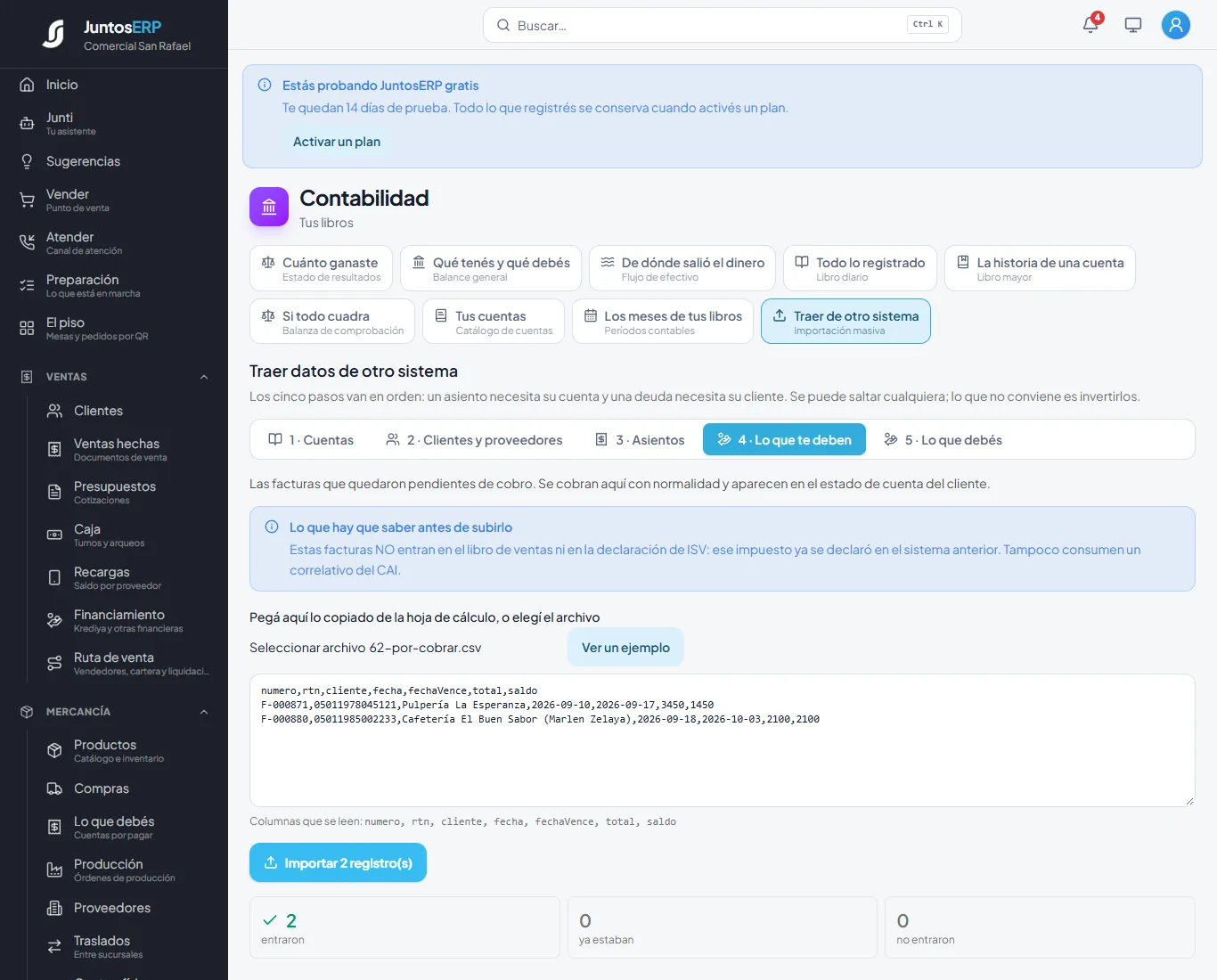Click the Traslados arrows icon
This screenshot has height=980, width=1217.
tap(54, 946)
